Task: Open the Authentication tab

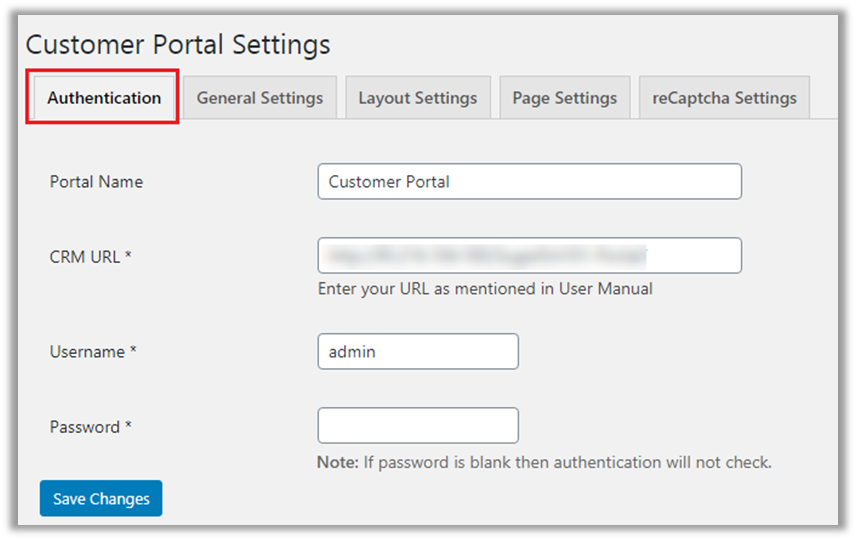Action: point(103,98)
